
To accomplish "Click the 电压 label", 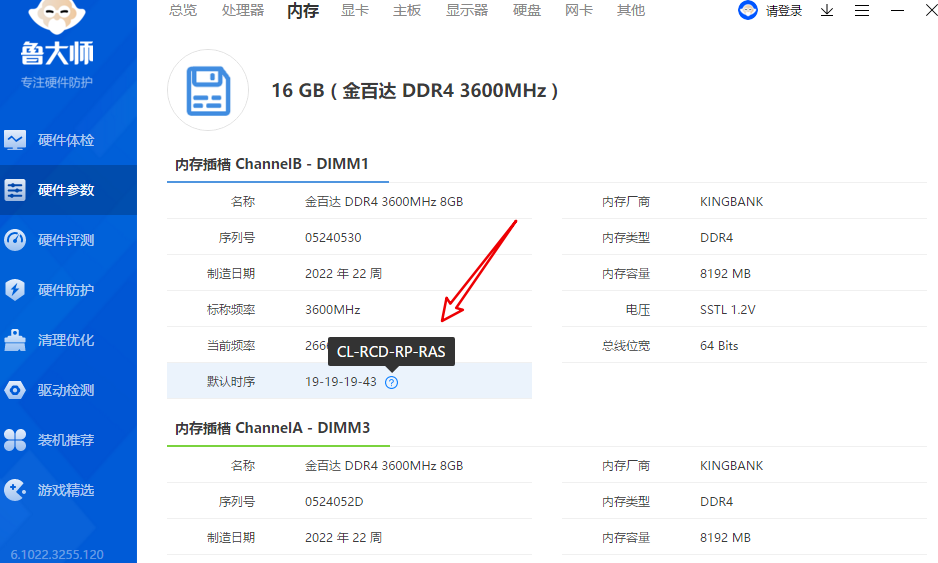I will (638, 310).
